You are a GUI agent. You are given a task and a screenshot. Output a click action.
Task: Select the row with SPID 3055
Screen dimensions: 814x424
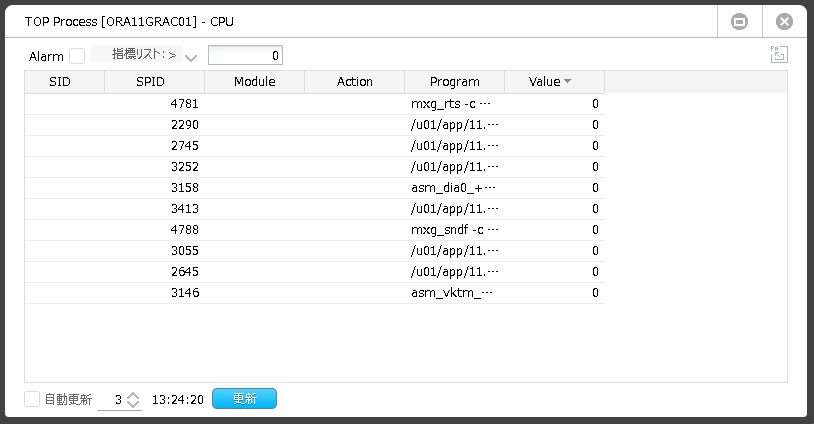315,251
